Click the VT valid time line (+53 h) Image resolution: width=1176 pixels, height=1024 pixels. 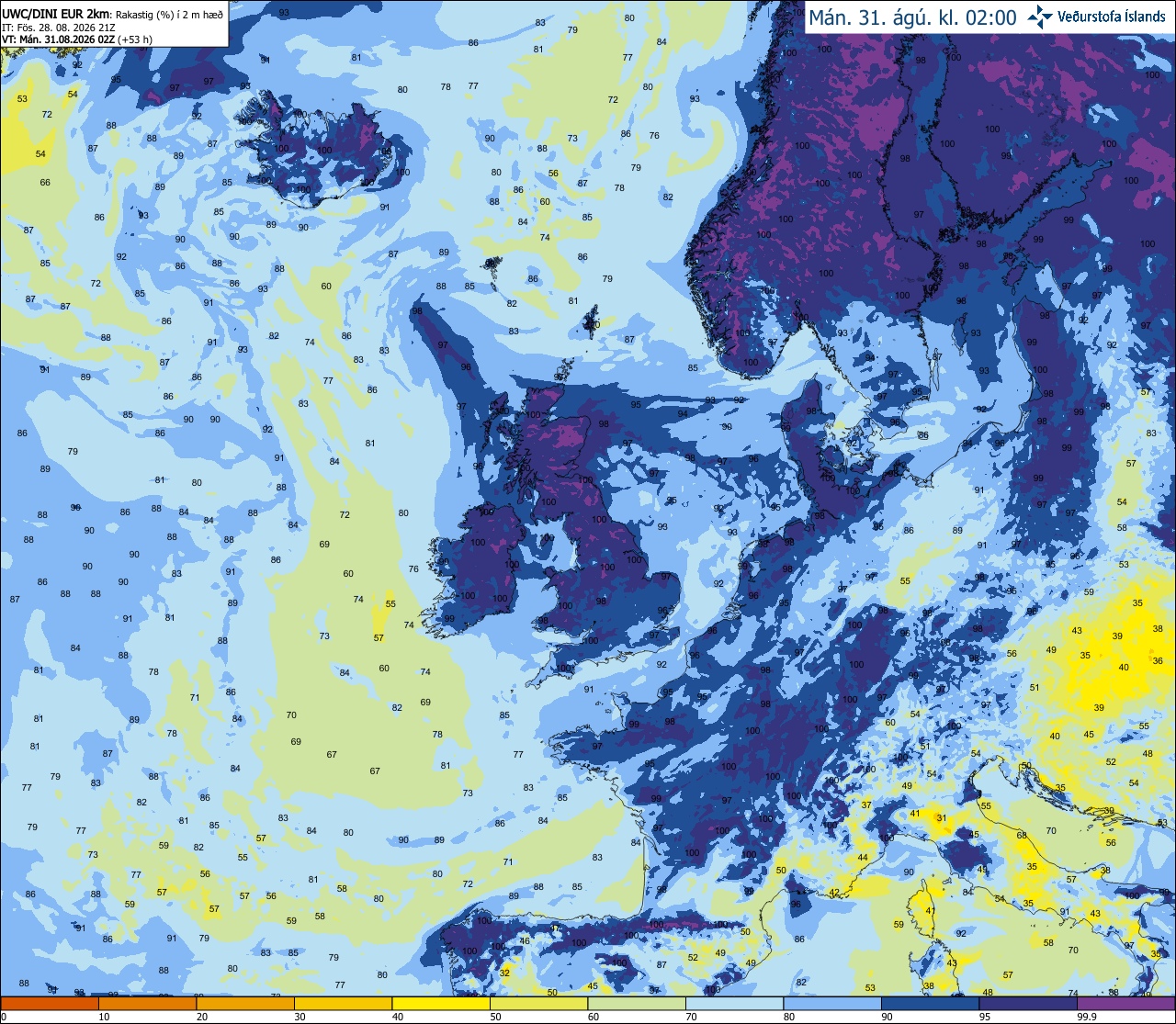click(x=77, y=39)
